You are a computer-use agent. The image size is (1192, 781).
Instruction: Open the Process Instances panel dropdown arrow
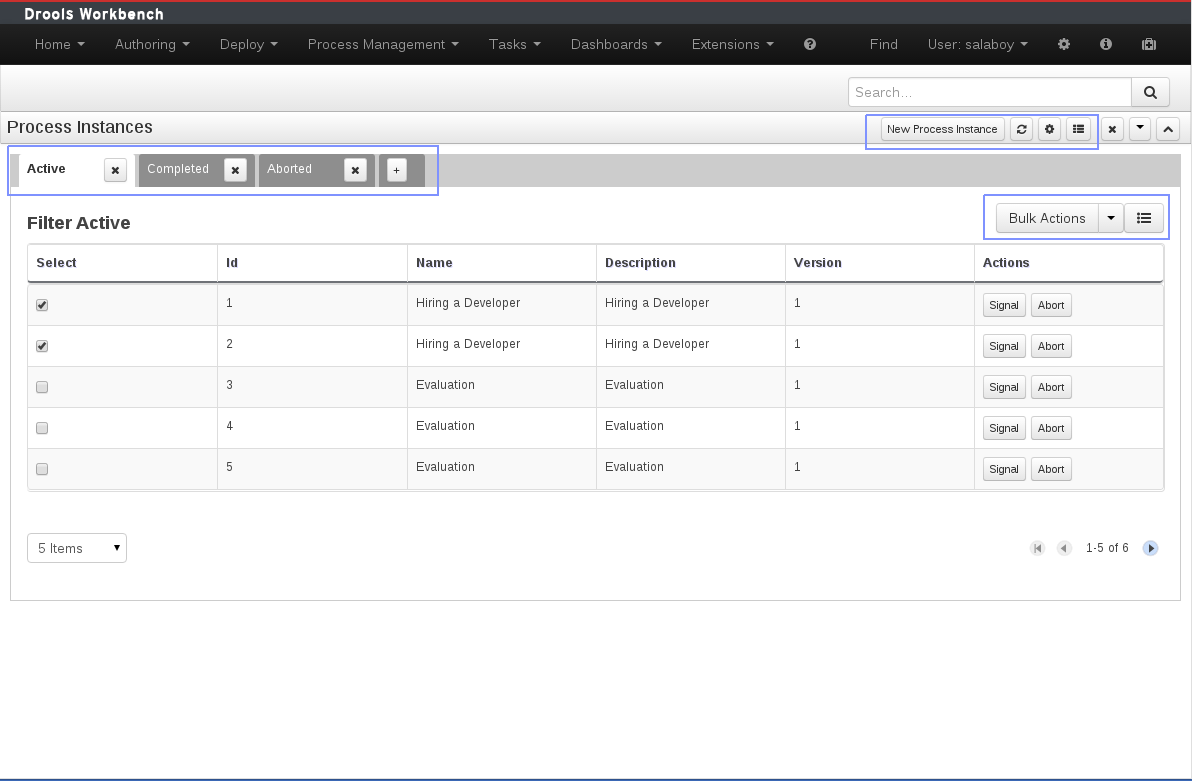click(1140, 129)
